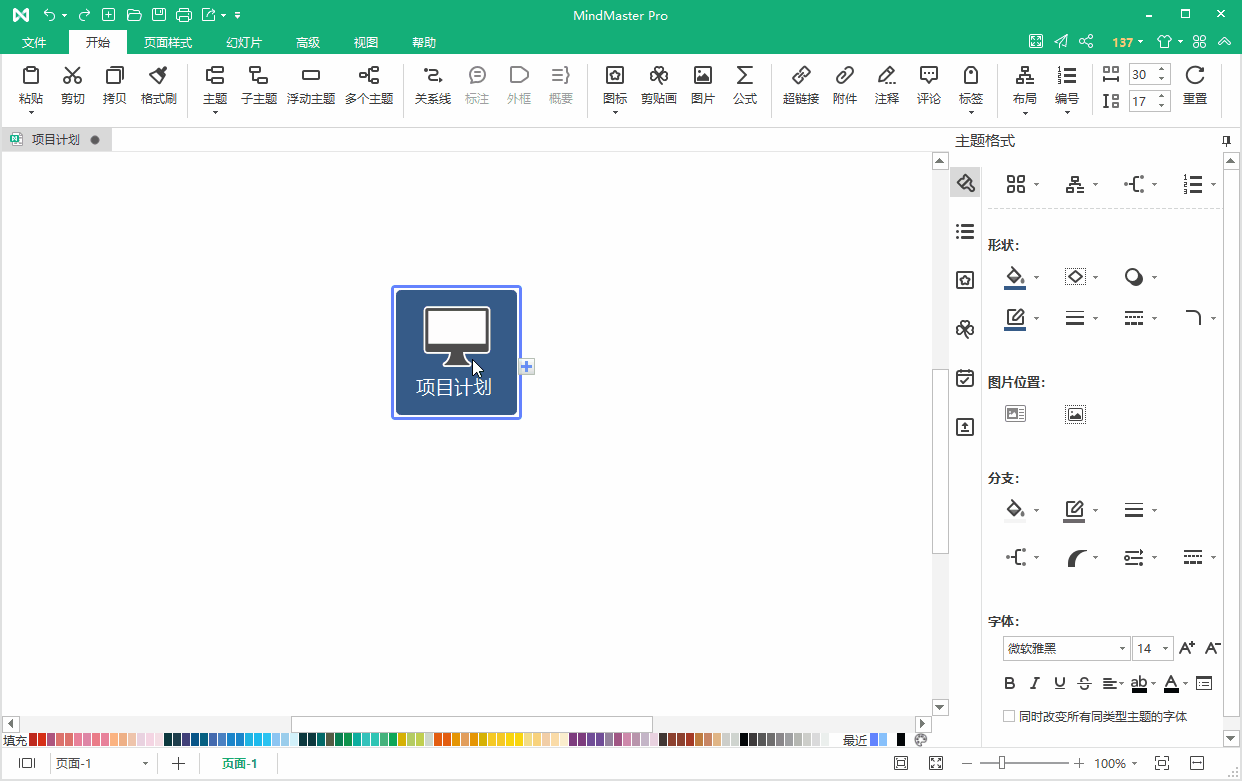Click the plus button beside 项目计划 topic
The image size is (1242, 781).
coord(527,367)
